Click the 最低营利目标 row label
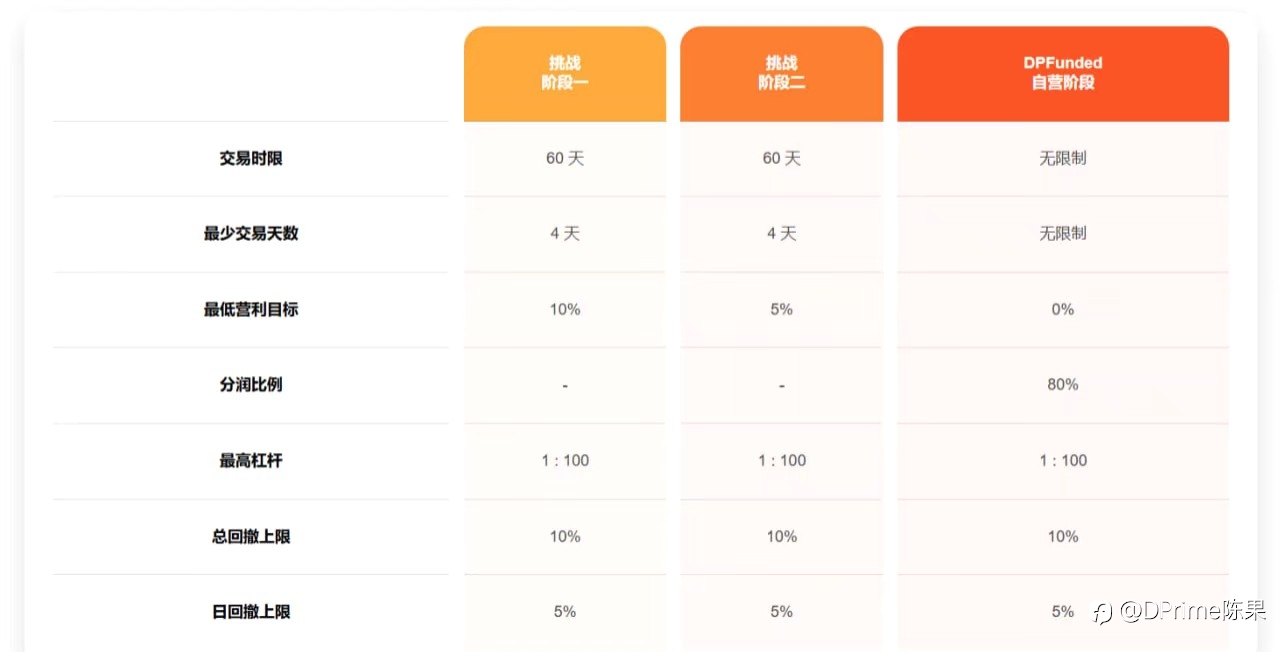Screen dimensions: 1280x652 (251, 309)
